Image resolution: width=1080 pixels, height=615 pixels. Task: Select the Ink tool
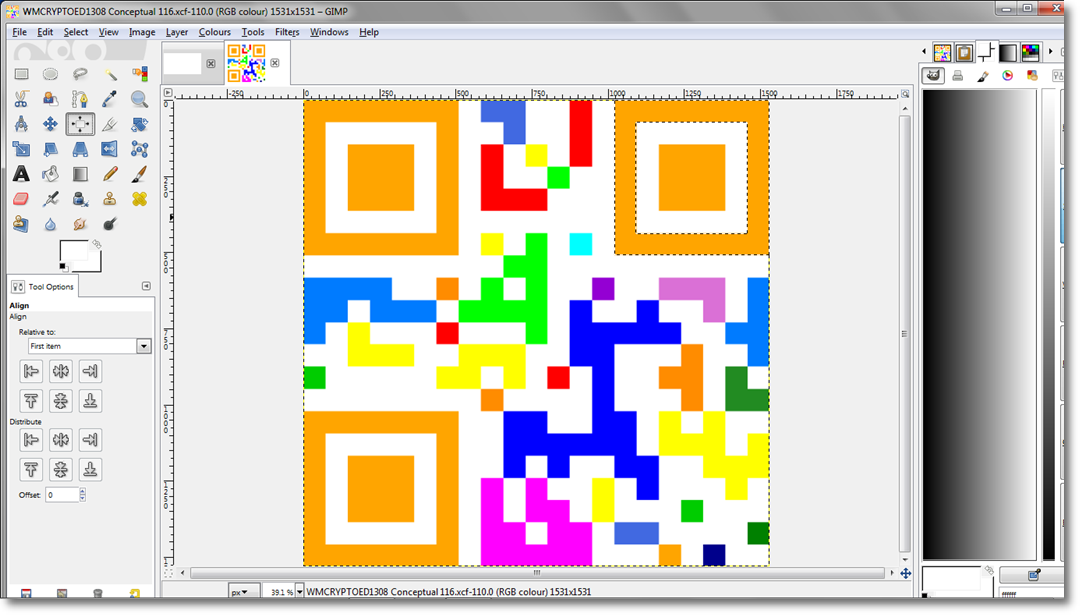(80, 199)
